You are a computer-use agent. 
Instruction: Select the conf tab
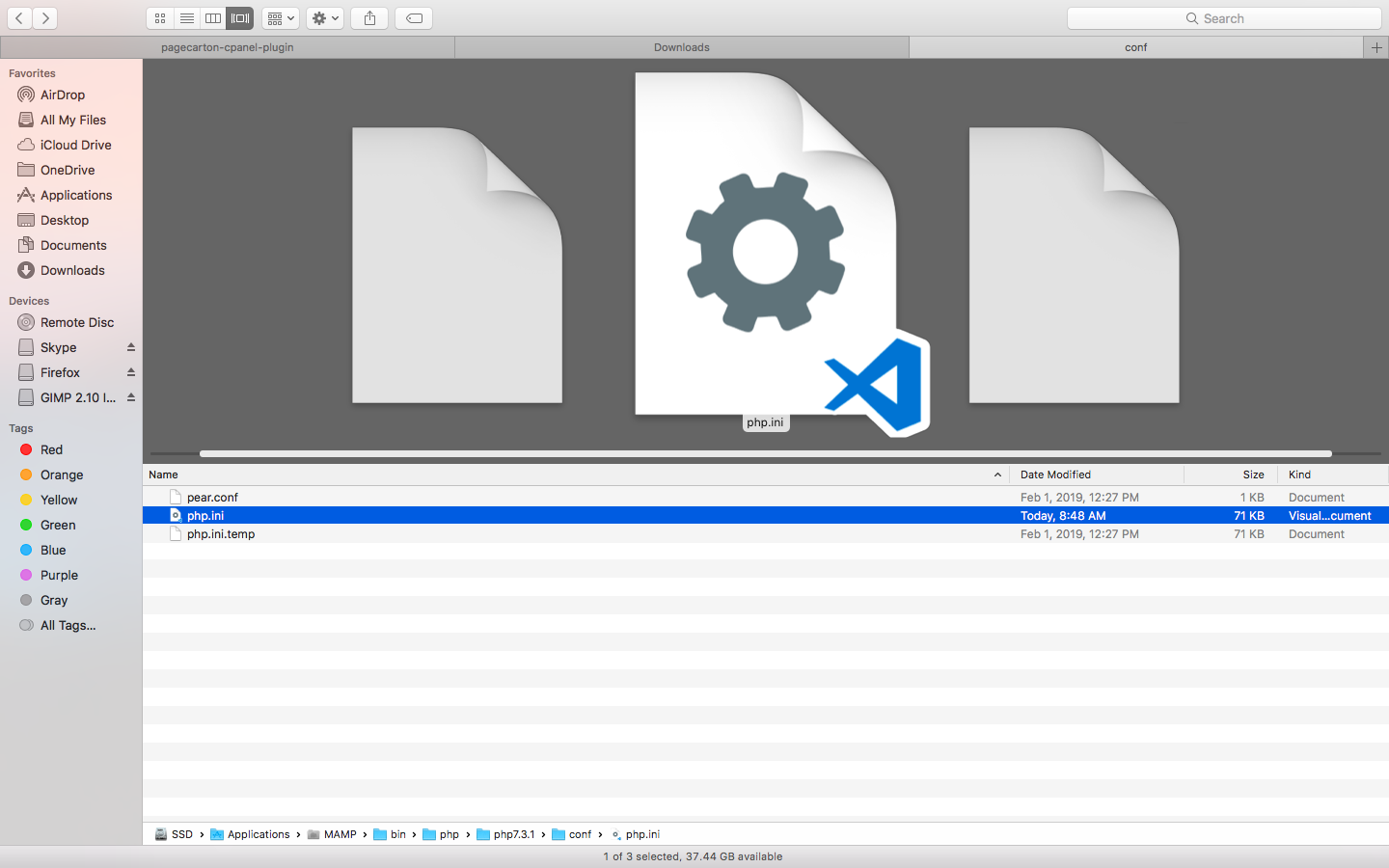coord(1136,47)
